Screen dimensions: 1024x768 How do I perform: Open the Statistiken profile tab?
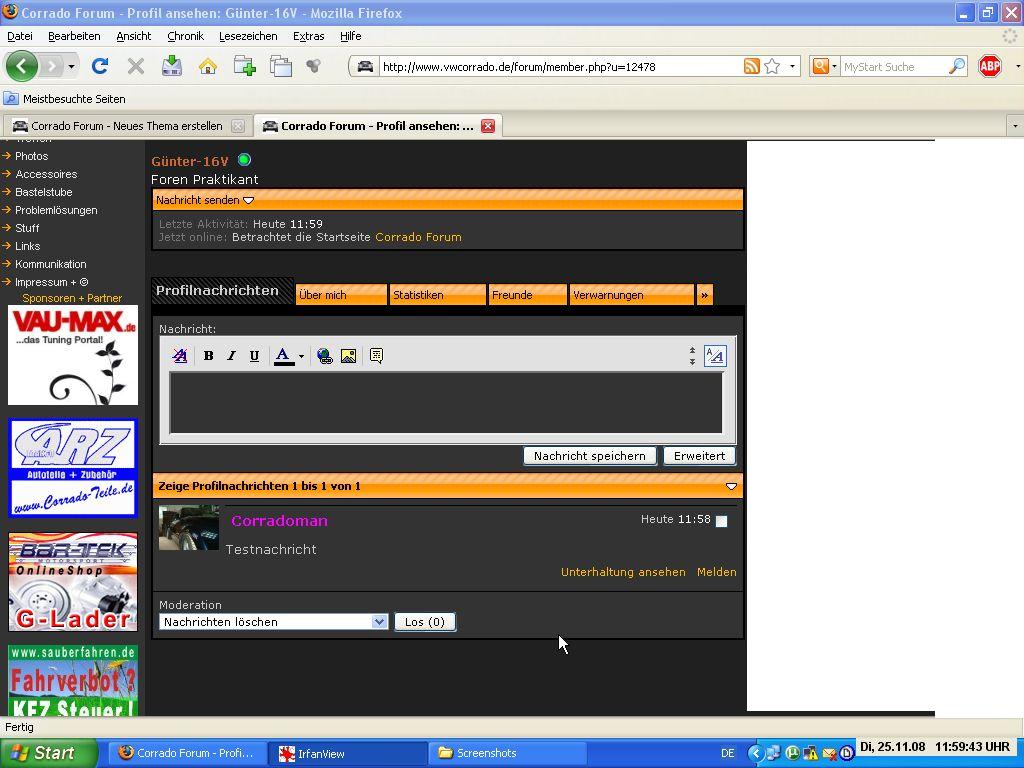pos(437,295)
